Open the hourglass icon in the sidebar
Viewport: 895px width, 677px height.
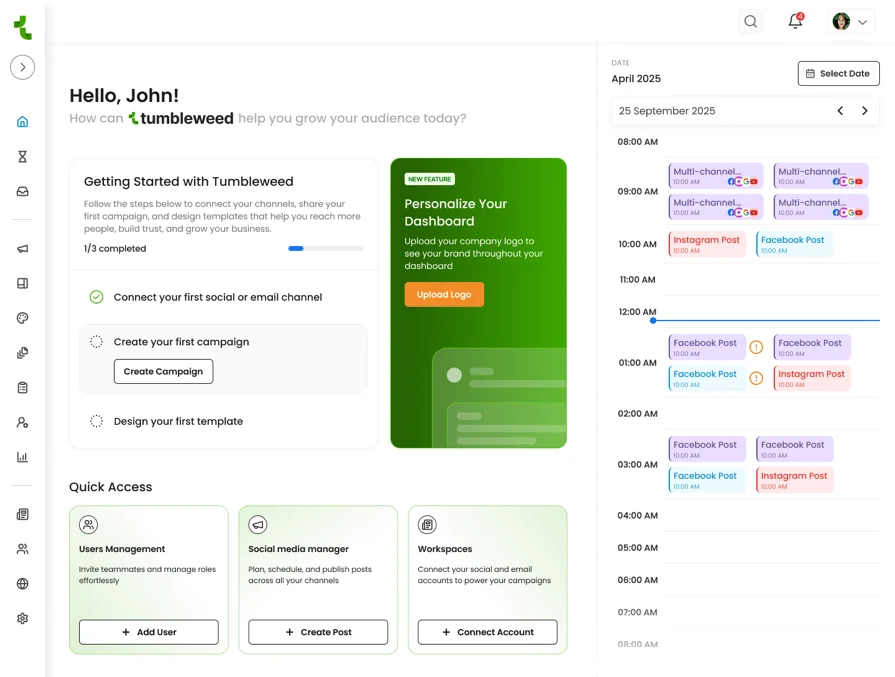click(22, 156)
